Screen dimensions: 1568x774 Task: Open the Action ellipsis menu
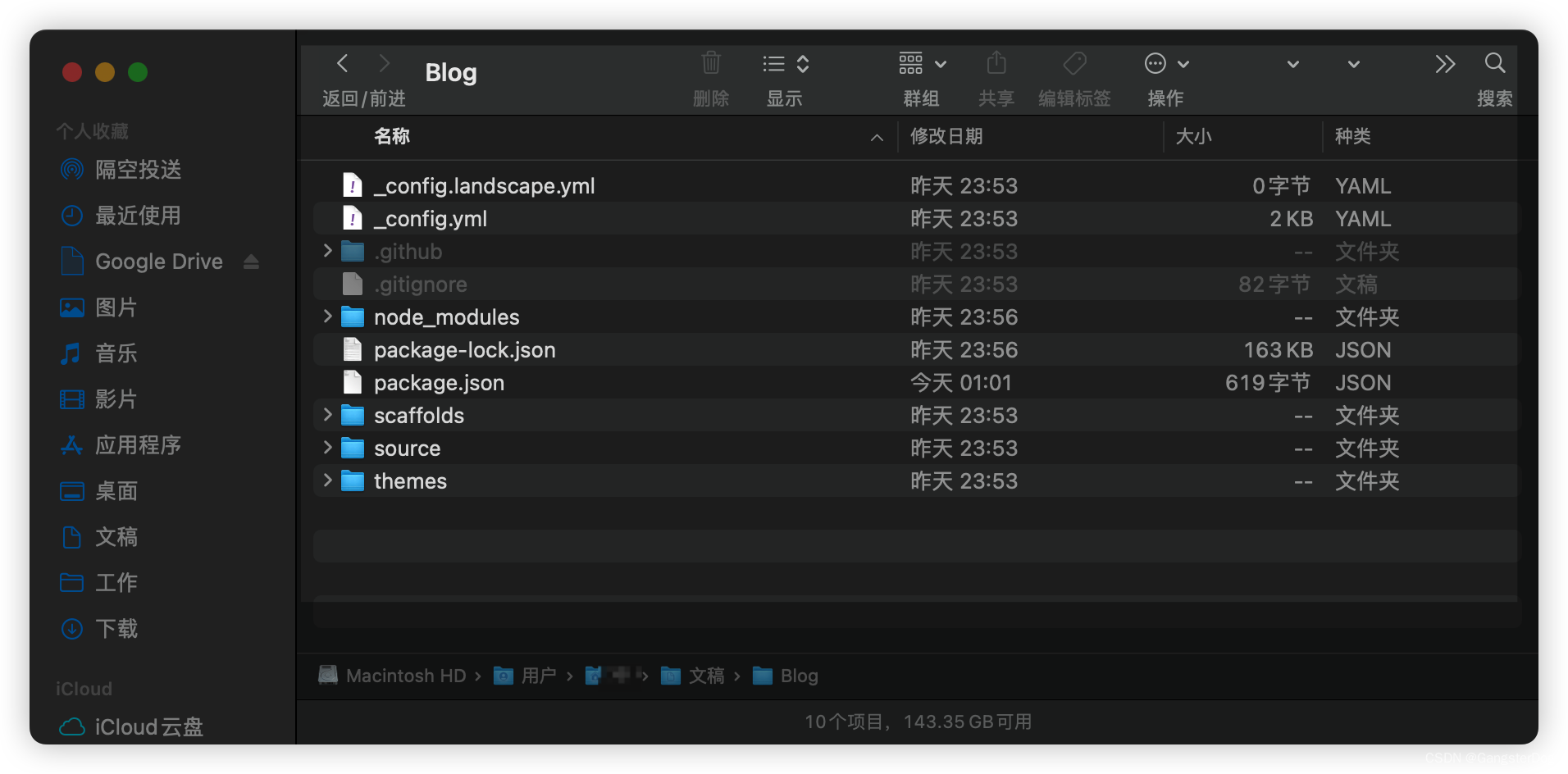1166,64
